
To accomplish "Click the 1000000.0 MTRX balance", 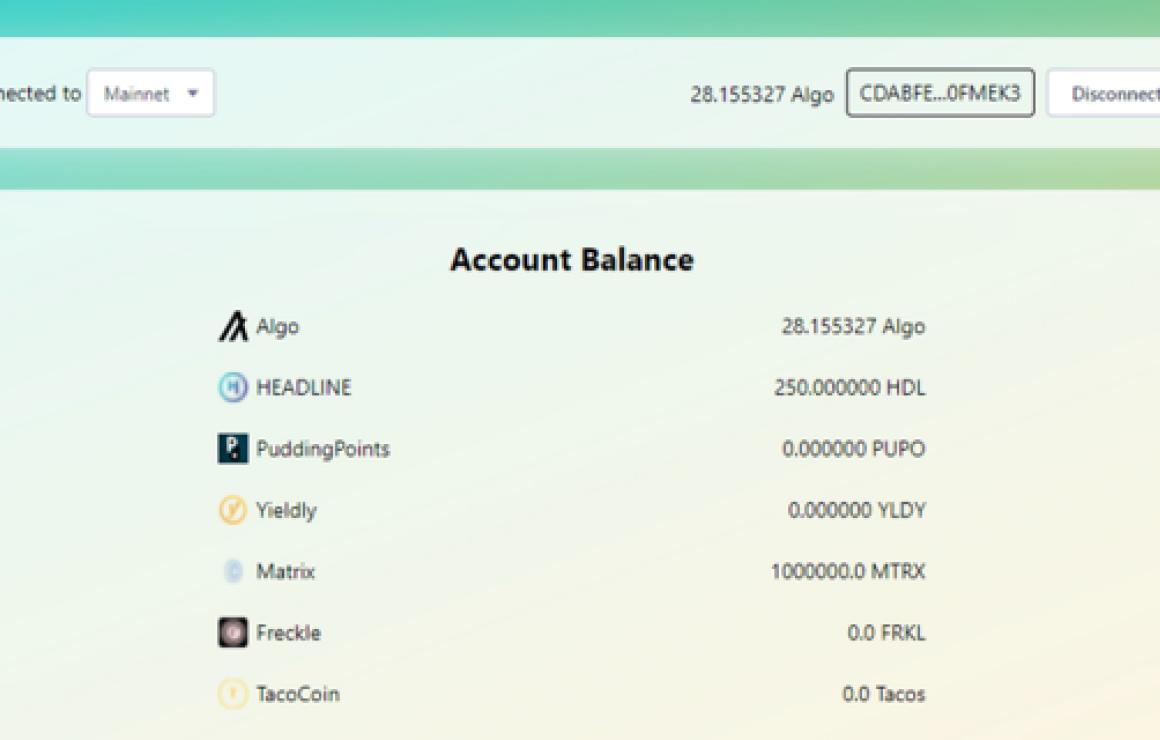I will pos(849,571).
